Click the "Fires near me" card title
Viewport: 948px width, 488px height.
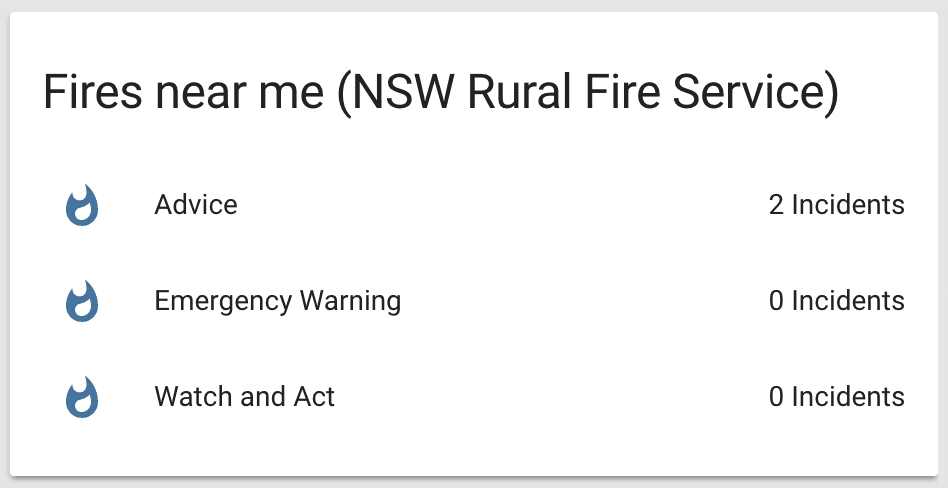click(x=183, y=93)
